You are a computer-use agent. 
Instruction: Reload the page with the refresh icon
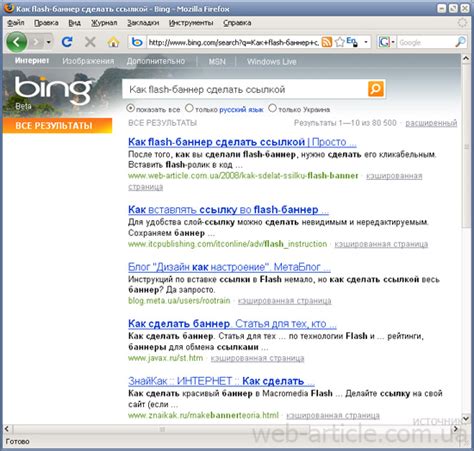click(67, 42)
